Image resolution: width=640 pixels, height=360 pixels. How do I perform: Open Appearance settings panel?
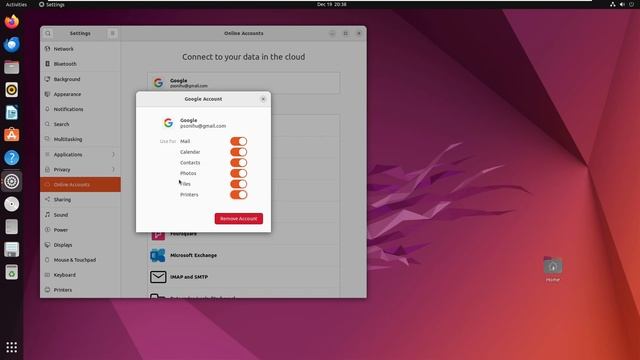pyautogui.click(x=80, y=94)
